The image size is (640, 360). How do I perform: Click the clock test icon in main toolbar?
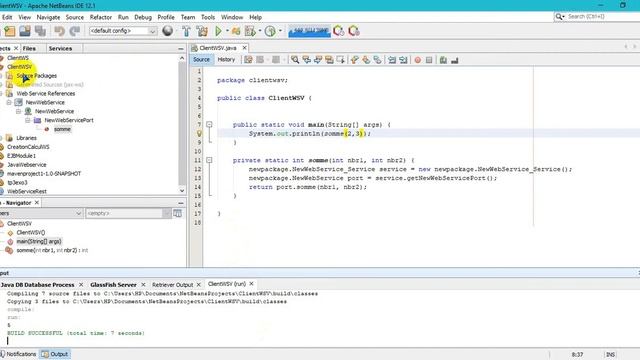coord(270,31)
